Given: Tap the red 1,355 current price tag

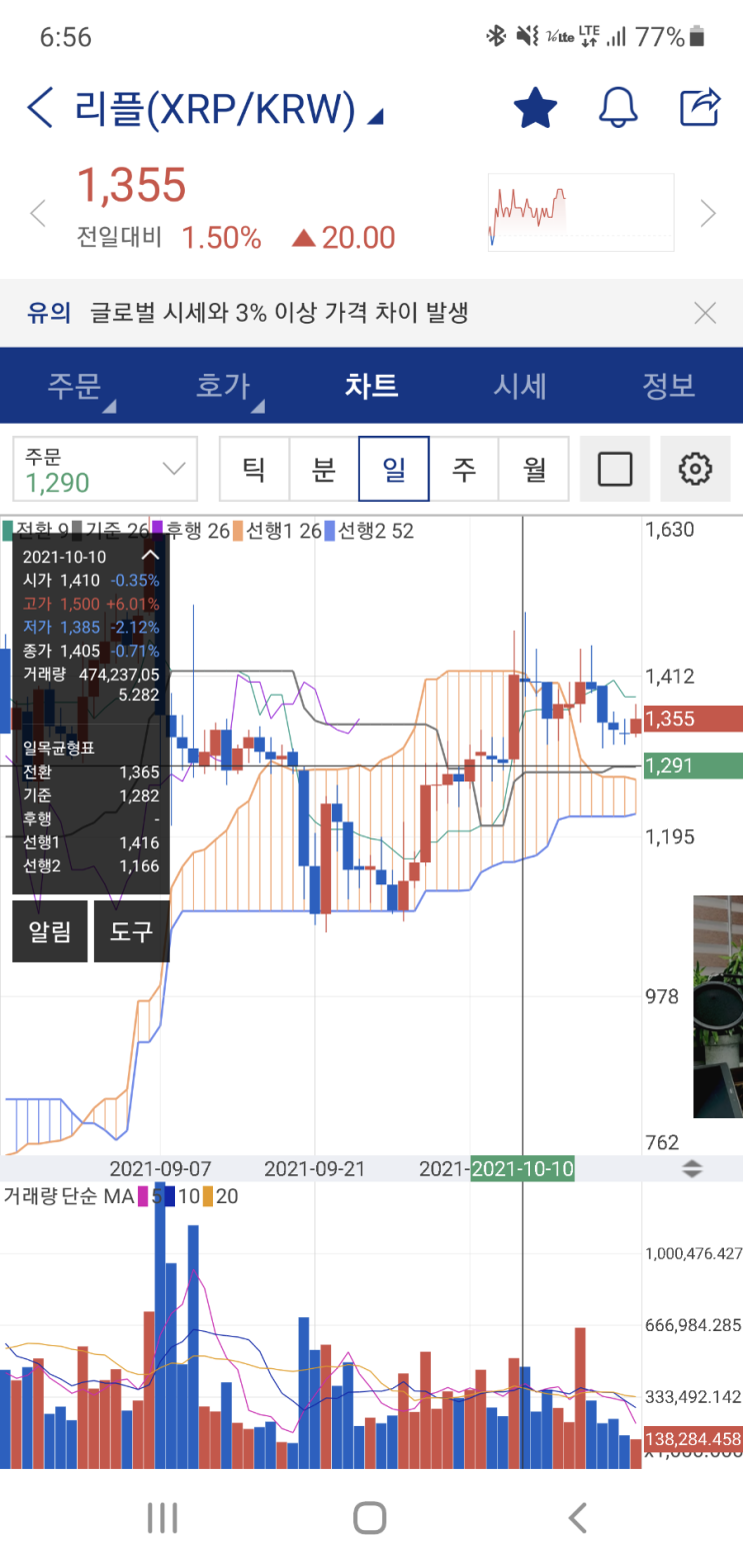Looking at the screenshot, I should (693, 719).
